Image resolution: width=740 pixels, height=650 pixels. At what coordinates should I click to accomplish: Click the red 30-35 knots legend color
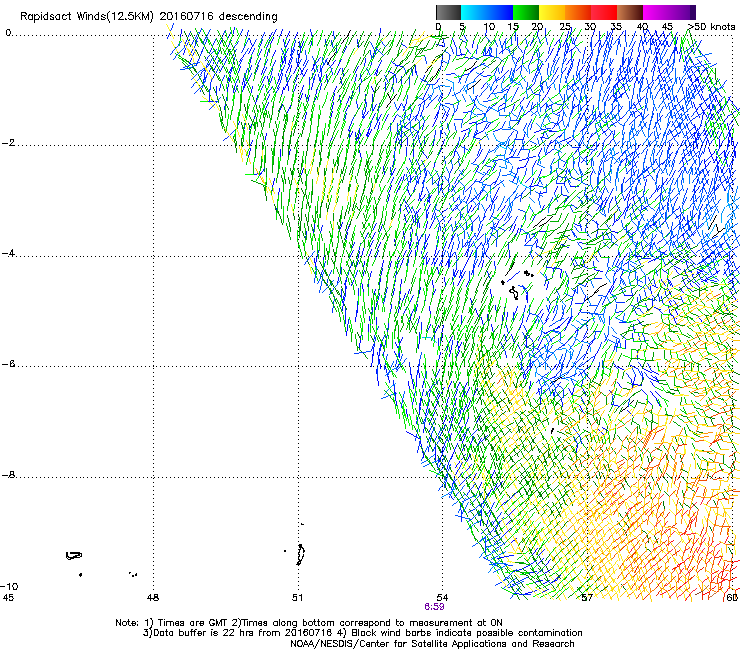pos(604,12)
